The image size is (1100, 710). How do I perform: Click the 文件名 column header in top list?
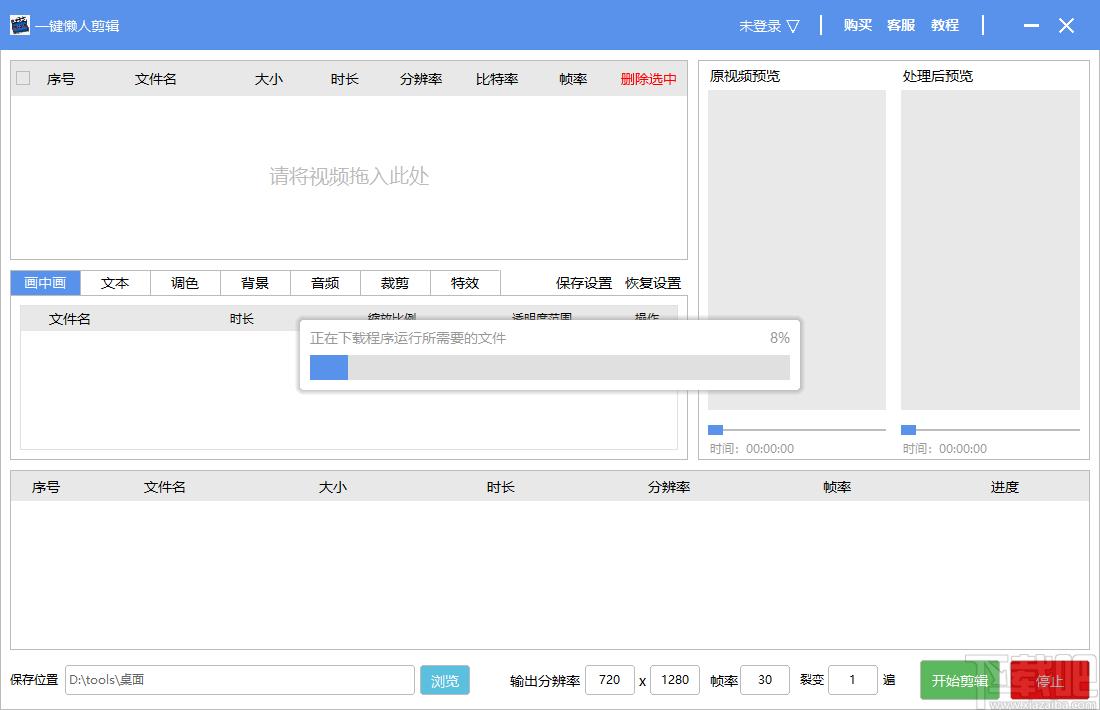pos(155,79)
